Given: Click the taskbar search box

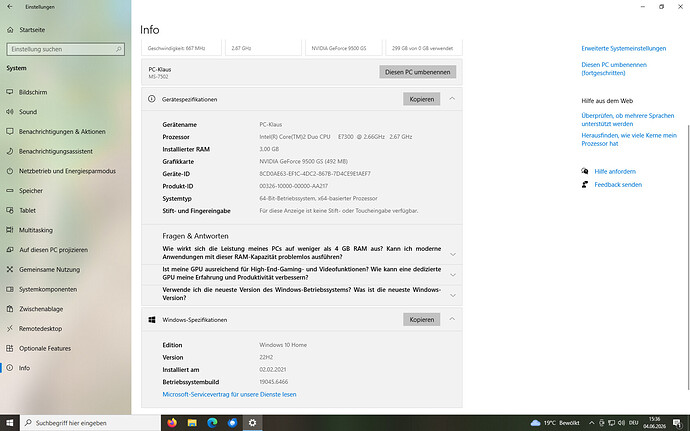Looking at the screenshot, I should tap(90, 423).
